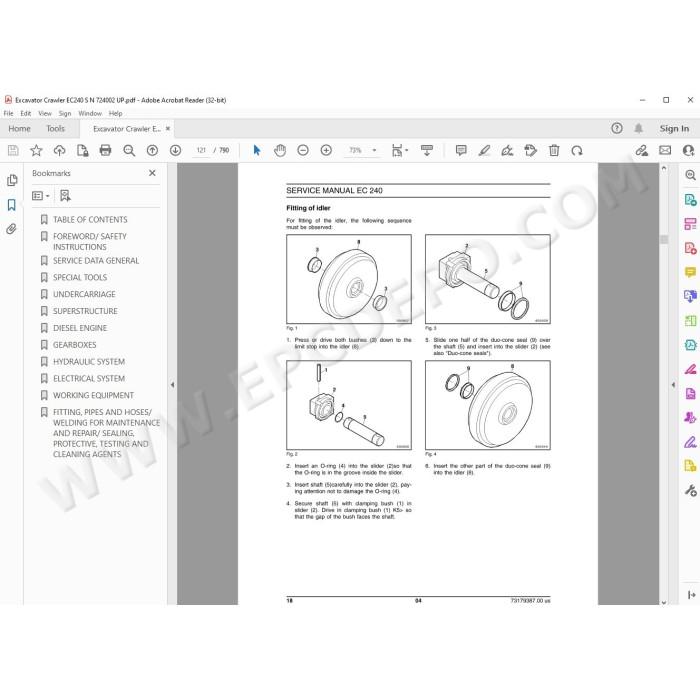Open the Export PDF tool in right pane

click(x=690, y=200)
